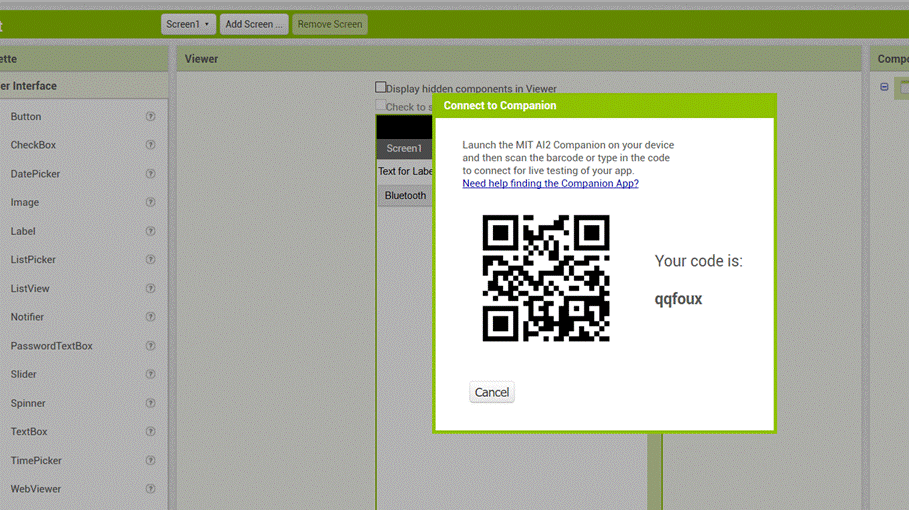Open help icon for Spinner component
This screenshot has height=510, width=909.
[150, 403]
